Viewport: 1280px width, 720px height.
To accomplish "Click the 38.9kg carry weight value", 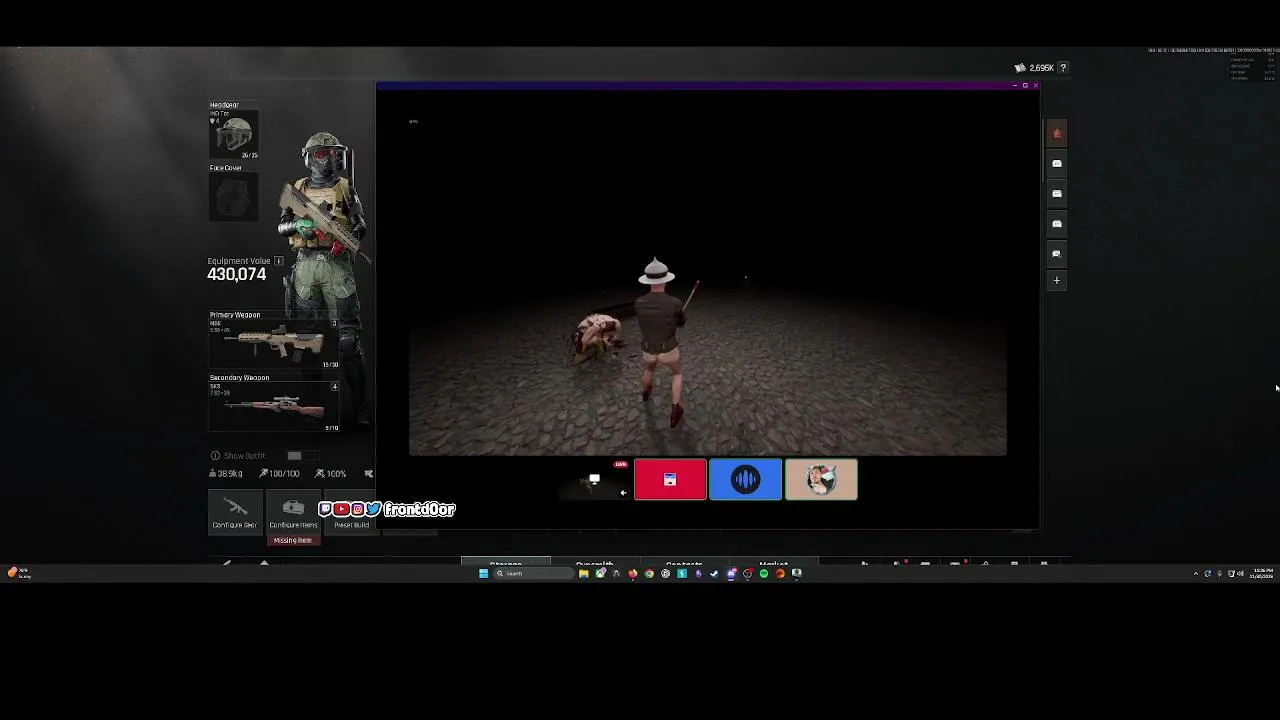I will [x=230, y=474].
